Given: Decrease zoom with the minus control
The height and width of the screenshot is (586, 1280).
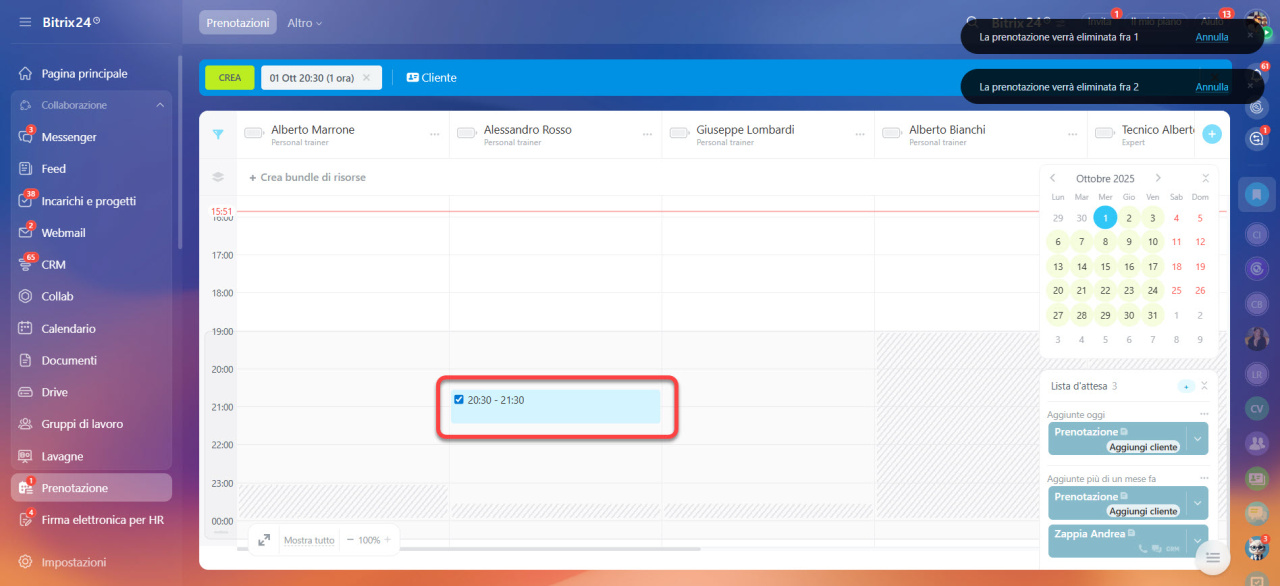Looking at the screenshot, I should pyautogui.click(x=351, y=540).
